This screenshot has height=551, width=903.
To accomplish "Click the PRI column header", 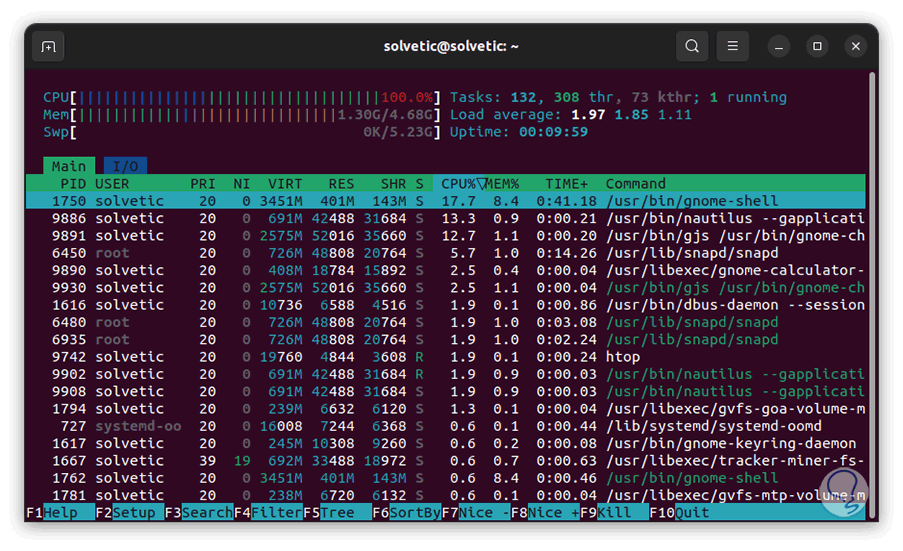I will tap(203, 184).
